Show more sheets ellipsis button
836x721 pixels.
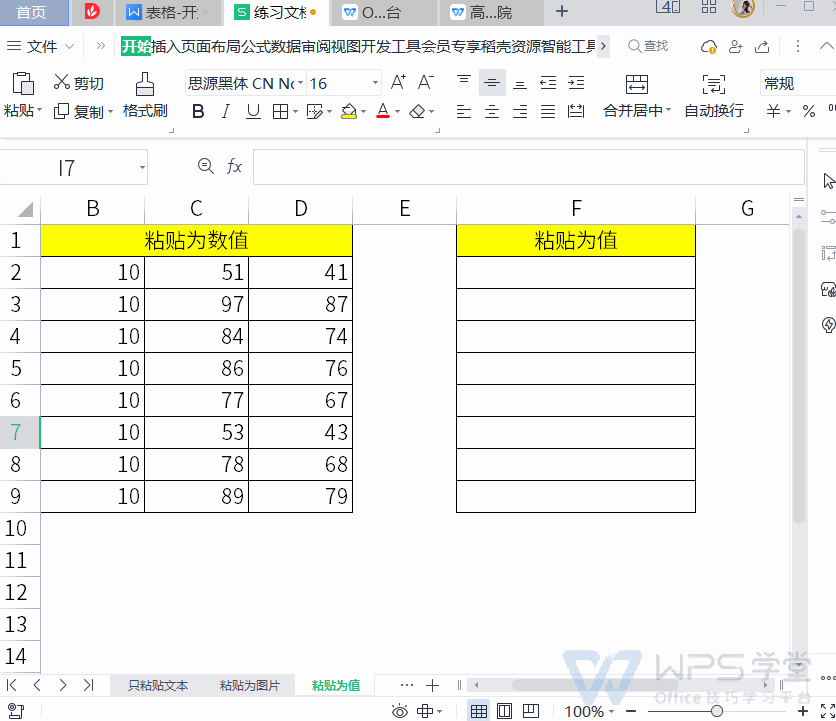(x=407, y=685)
